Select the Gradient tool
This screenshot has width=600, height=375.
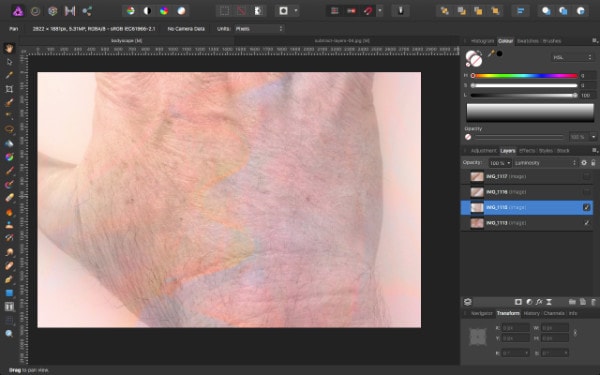click(9, 157)
